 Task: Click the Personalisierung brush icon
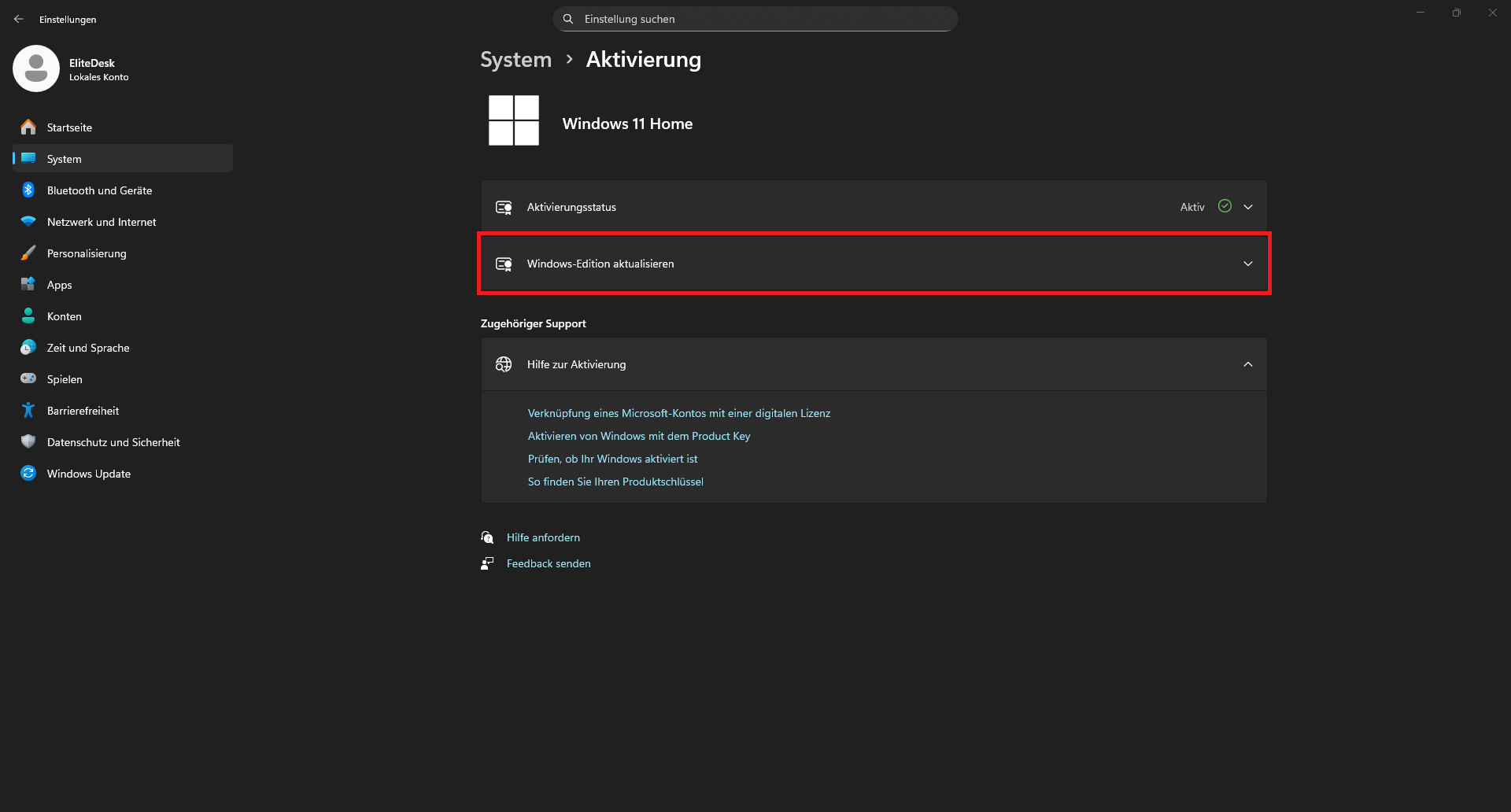[x=28, y=253]
